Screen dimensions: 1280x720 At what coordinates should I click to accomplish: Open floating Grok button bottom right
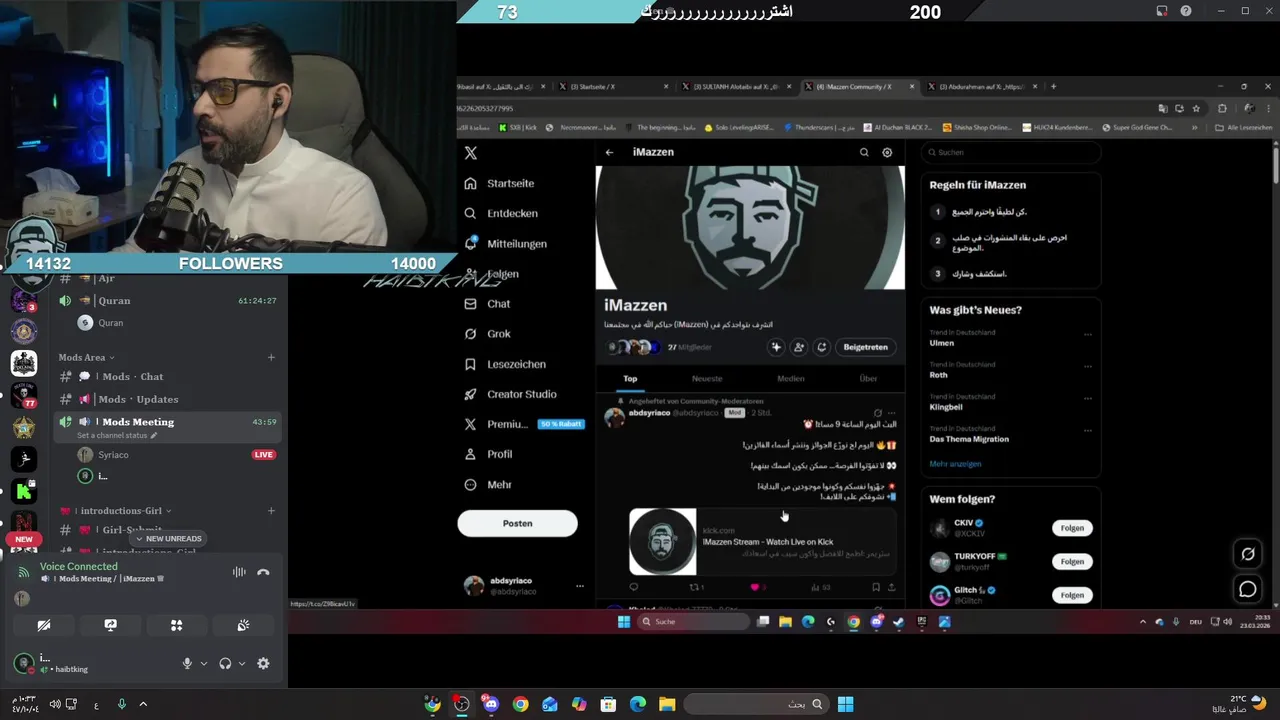pyautogui.click(x=1248, y=554)
